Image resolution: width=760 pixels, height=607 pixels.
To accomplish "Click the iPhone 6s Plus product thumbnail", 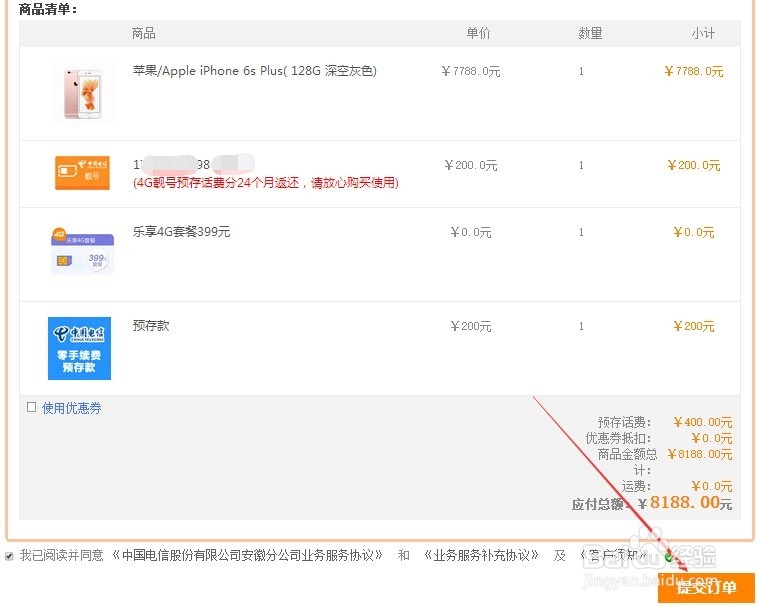I will pyautogui.click(x=83, y=93).
